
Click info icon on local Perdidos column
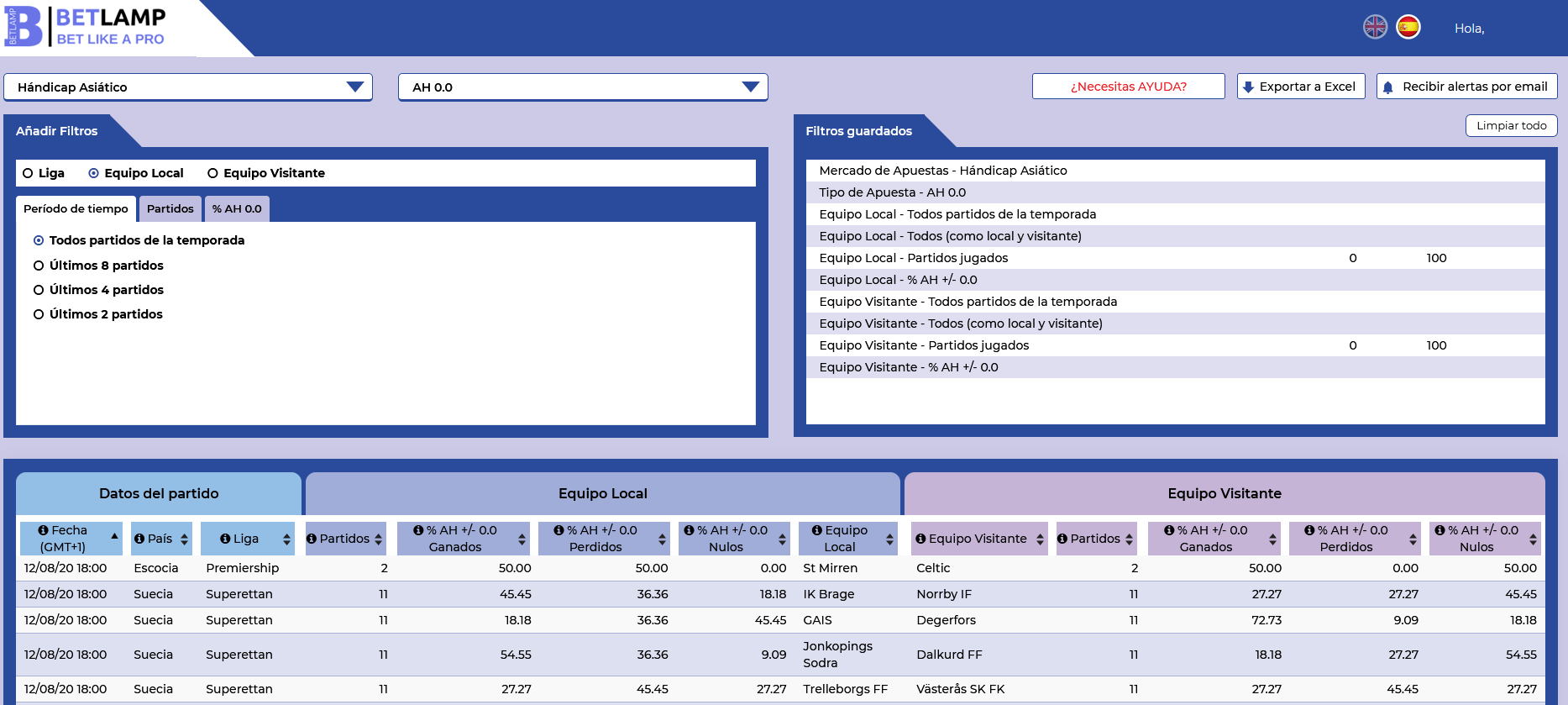click(x=559, y=530)
